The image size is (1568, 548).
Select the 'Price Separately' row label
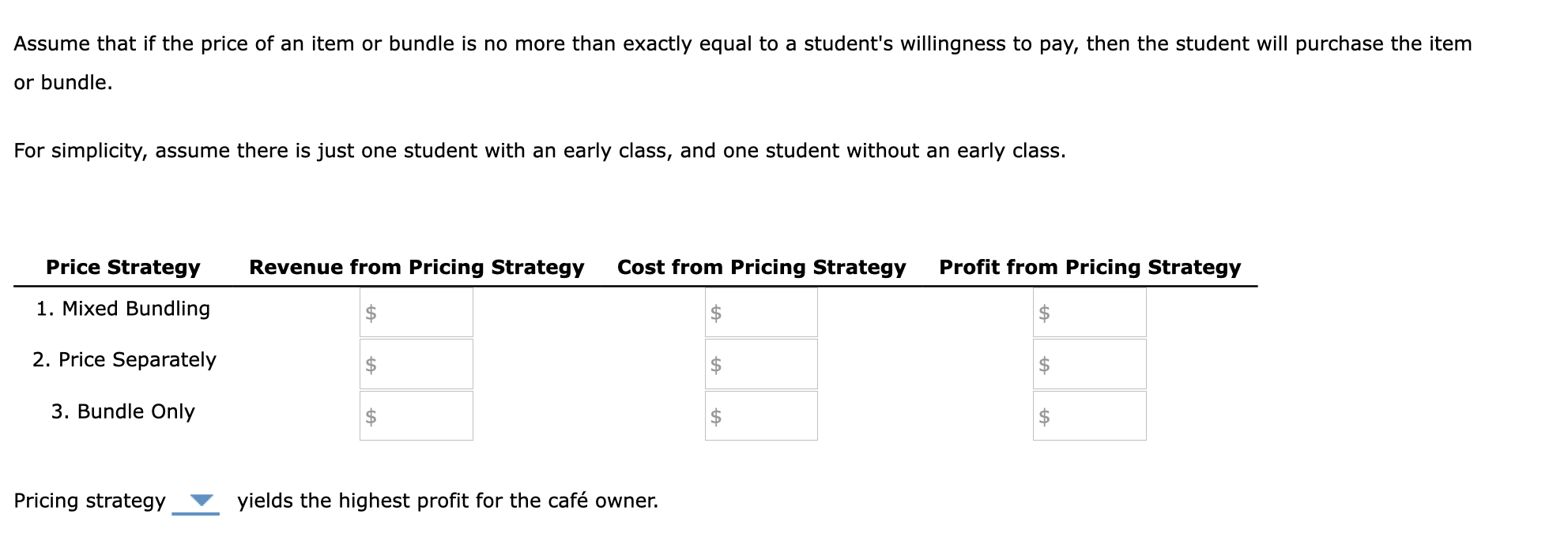pos(125,359)
